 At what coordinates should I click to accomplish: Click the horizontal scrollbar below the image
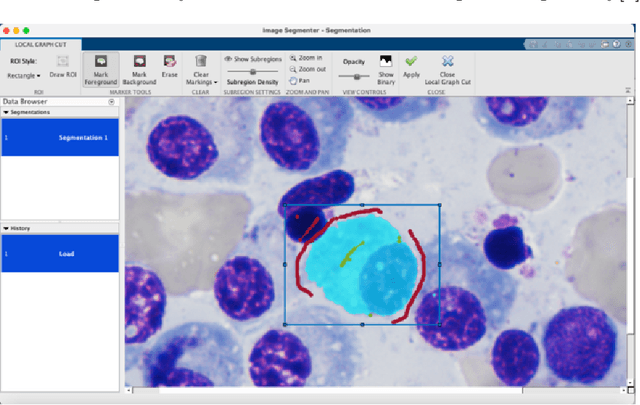click(x=340, y=391)
